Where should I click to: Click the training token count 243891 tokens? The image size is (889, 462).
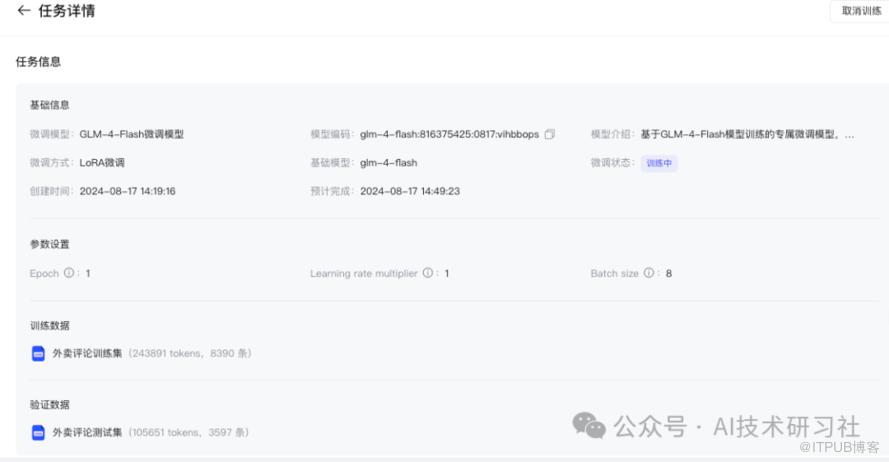pyautogui.click(x=166, y=353)
